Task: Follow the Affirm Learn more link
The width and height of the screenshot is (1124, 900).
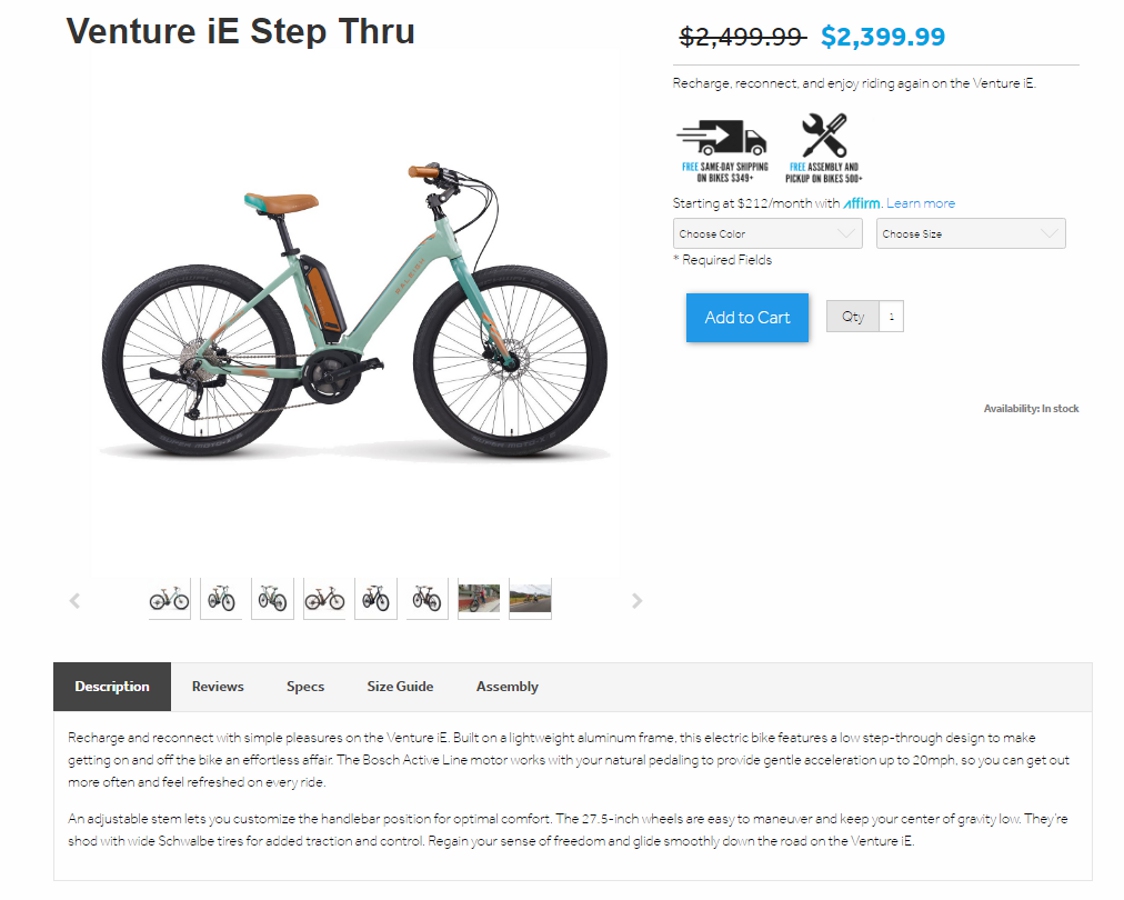Action: pyautogui.click(x=920, y=204)
